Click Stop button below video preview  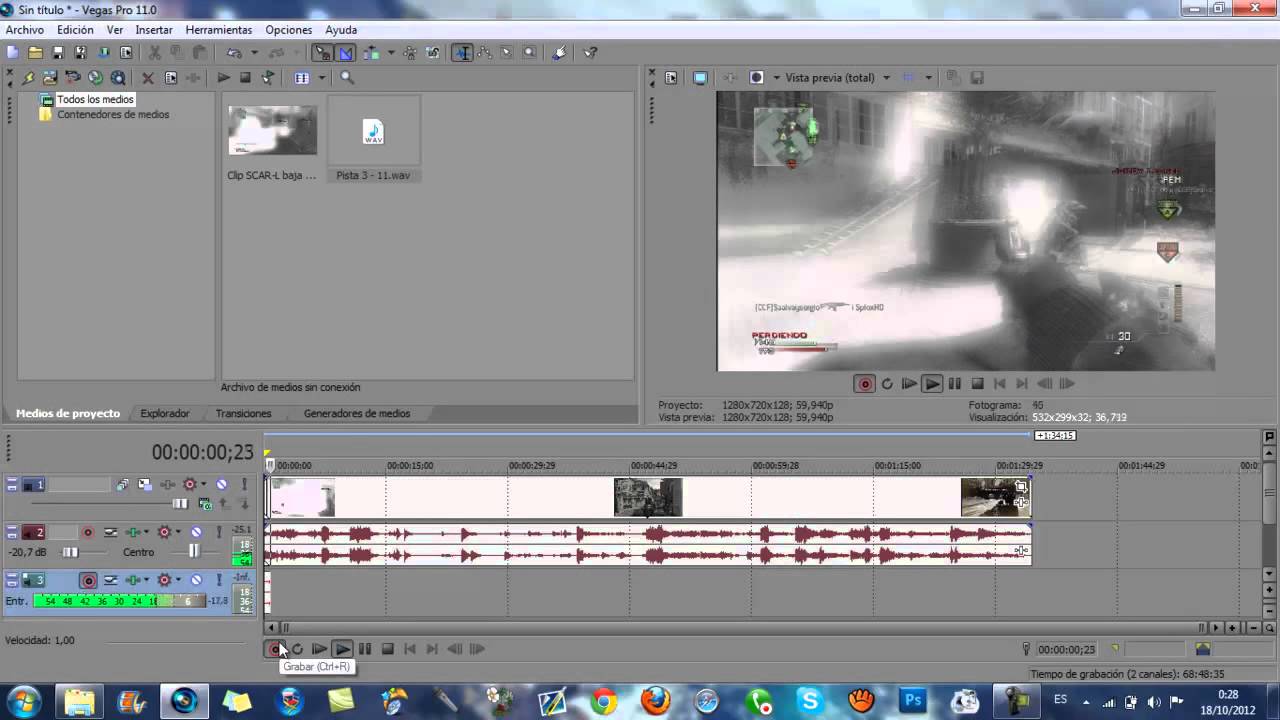978,383
